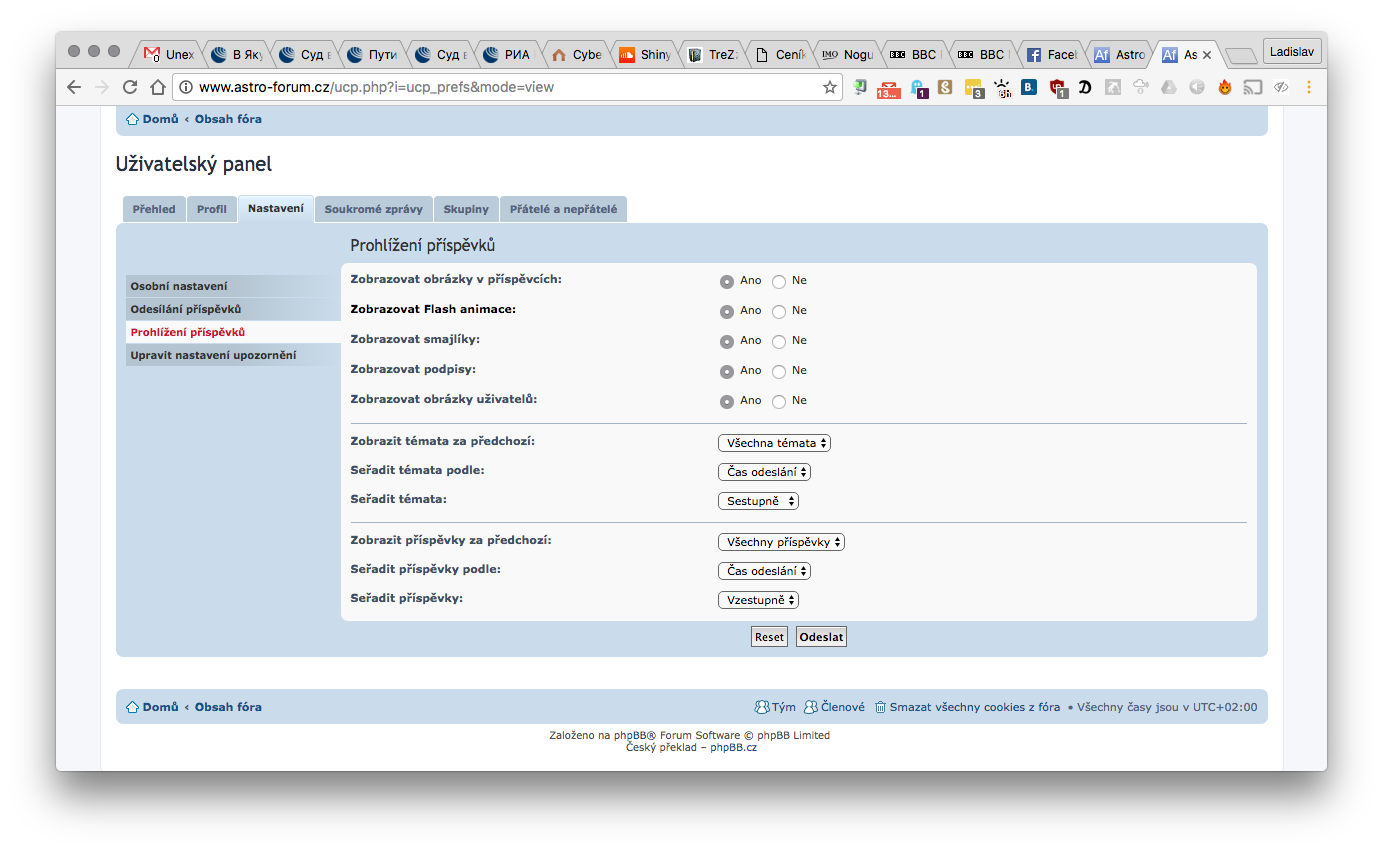Open the Chrome three-dot menu
1383x851 pixels.
(1308, 87)
